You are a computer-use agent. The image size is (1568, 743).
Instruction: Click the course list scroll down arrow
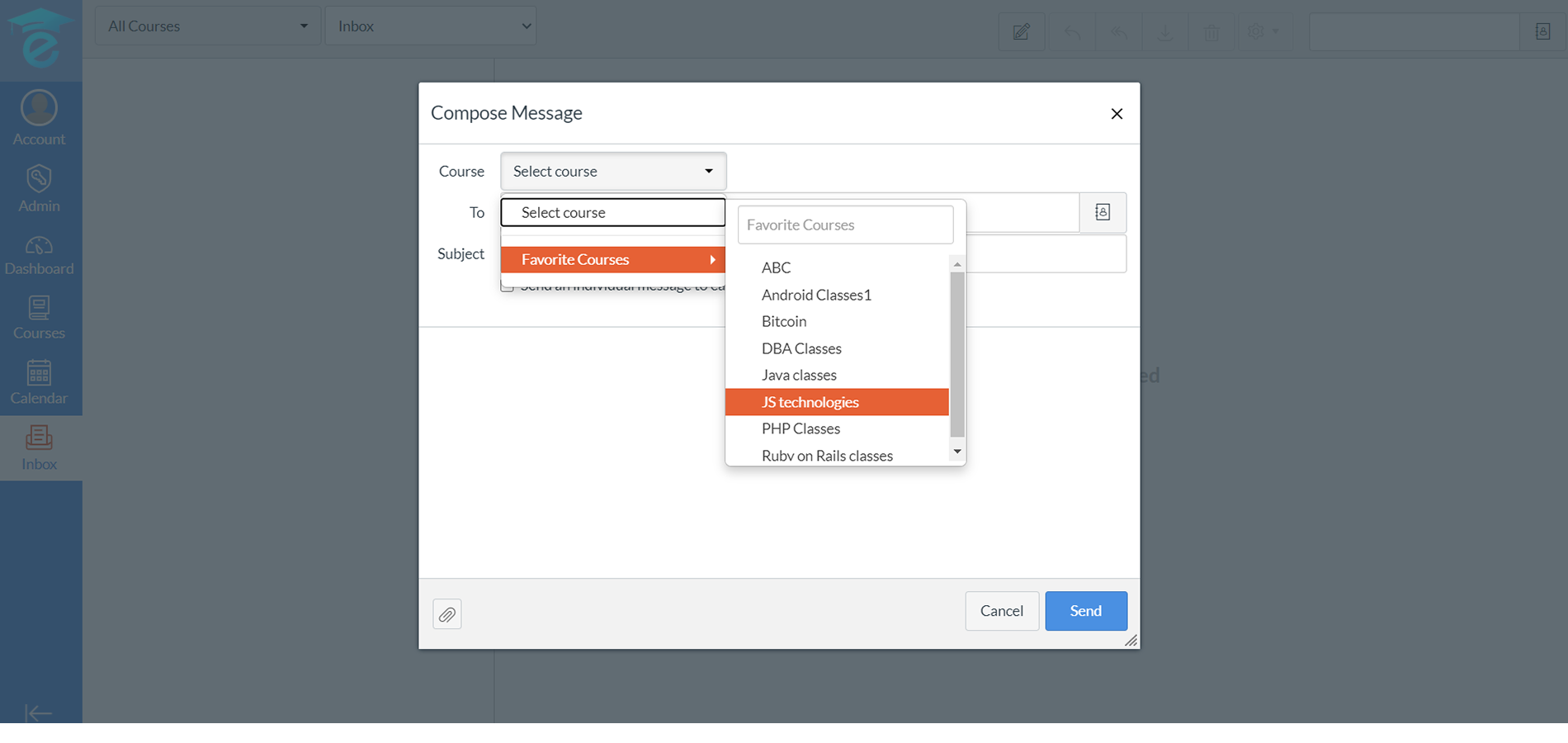tap(957, 452)
